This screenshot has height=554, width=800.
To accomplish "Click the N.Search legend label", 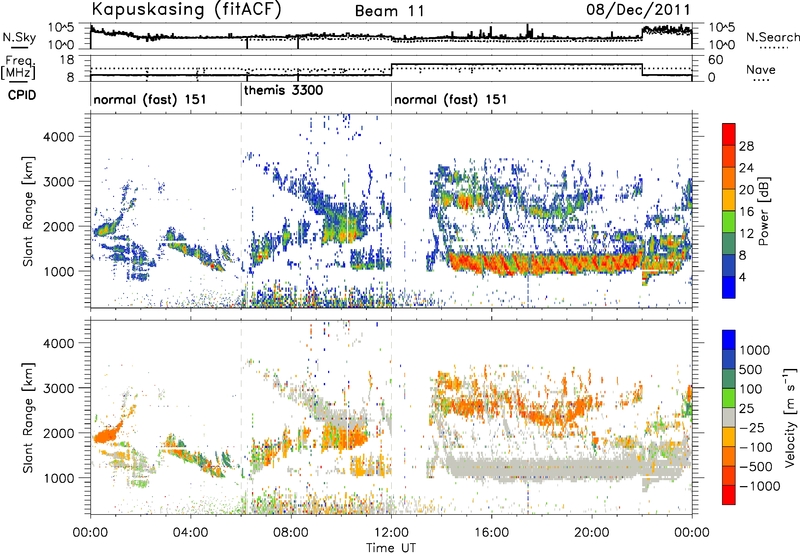I will click(x=772, y=37).
